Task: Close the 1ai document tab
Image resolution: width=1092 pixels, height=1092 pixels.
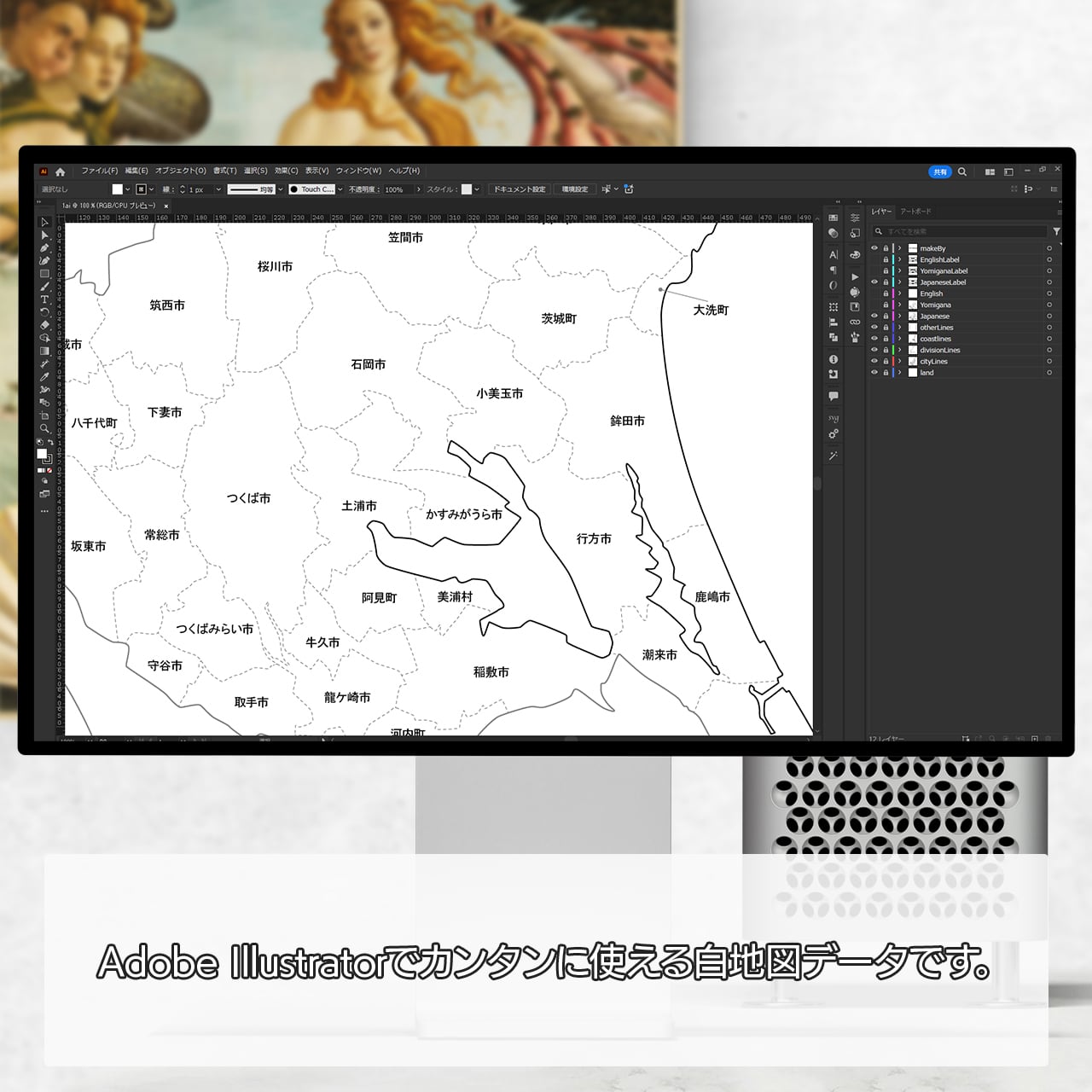Action: coord(166,206)
